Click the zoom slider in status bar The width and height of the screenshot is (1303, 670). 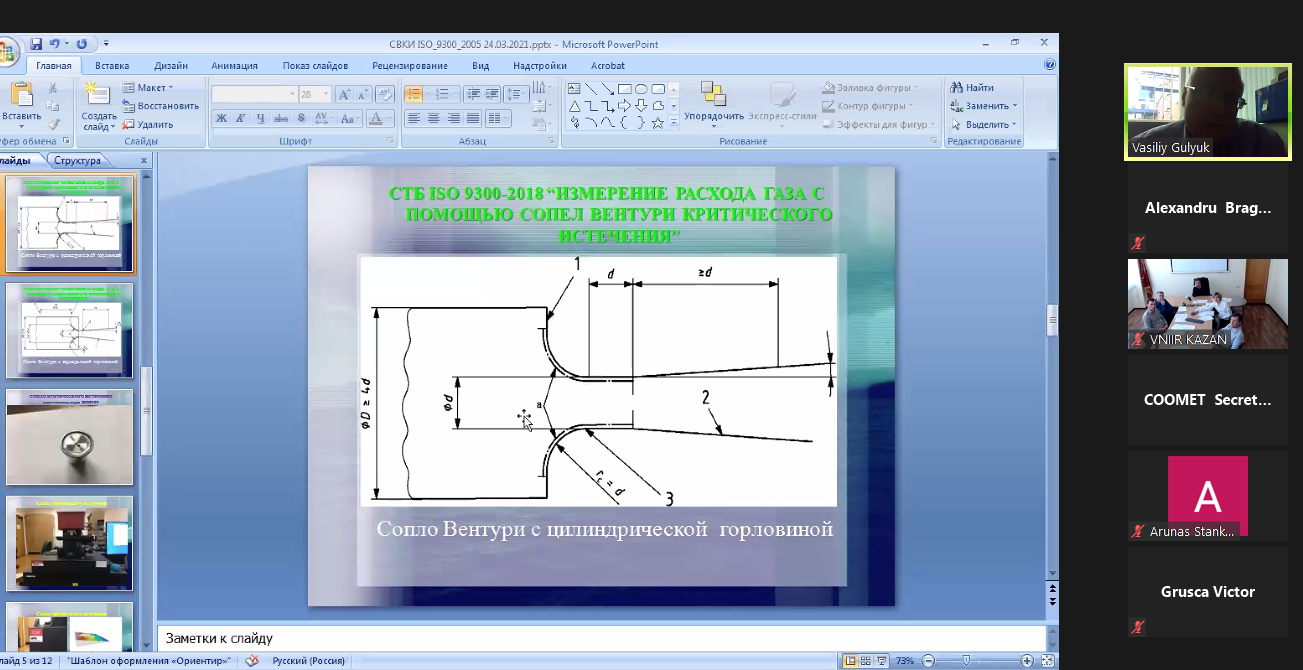966,661
